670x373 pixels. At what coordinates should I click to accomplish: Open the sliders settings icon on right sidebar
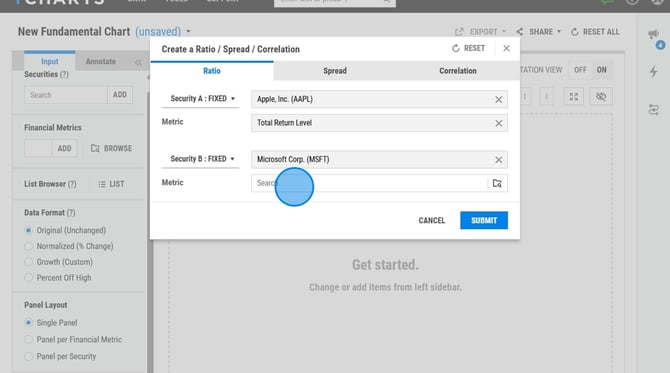[653, 110]
